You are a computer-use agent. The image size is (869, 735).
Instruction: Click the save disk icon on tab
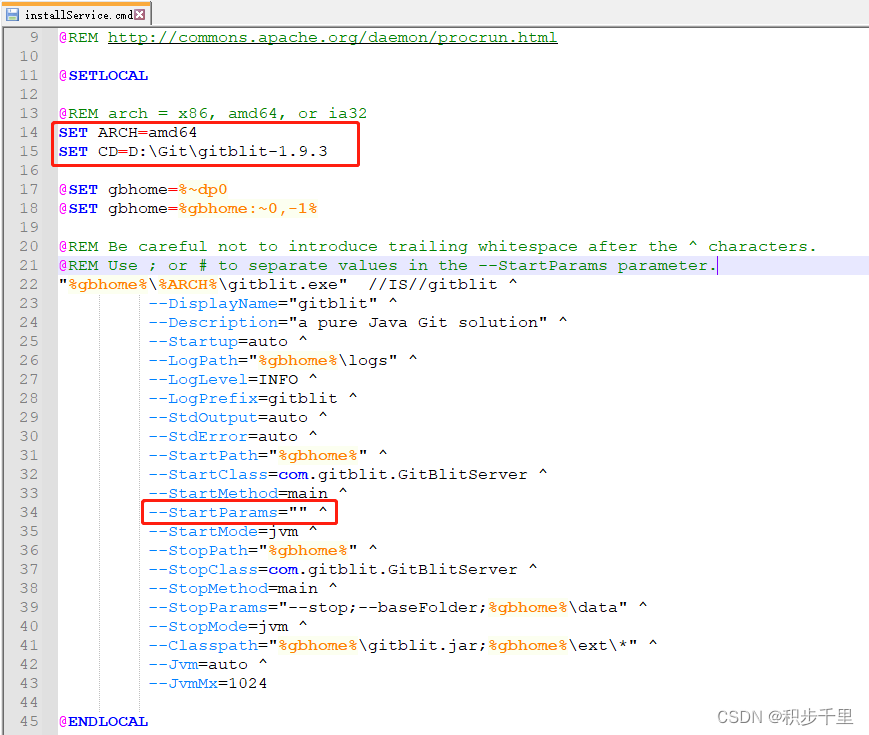tap(12, 14)
